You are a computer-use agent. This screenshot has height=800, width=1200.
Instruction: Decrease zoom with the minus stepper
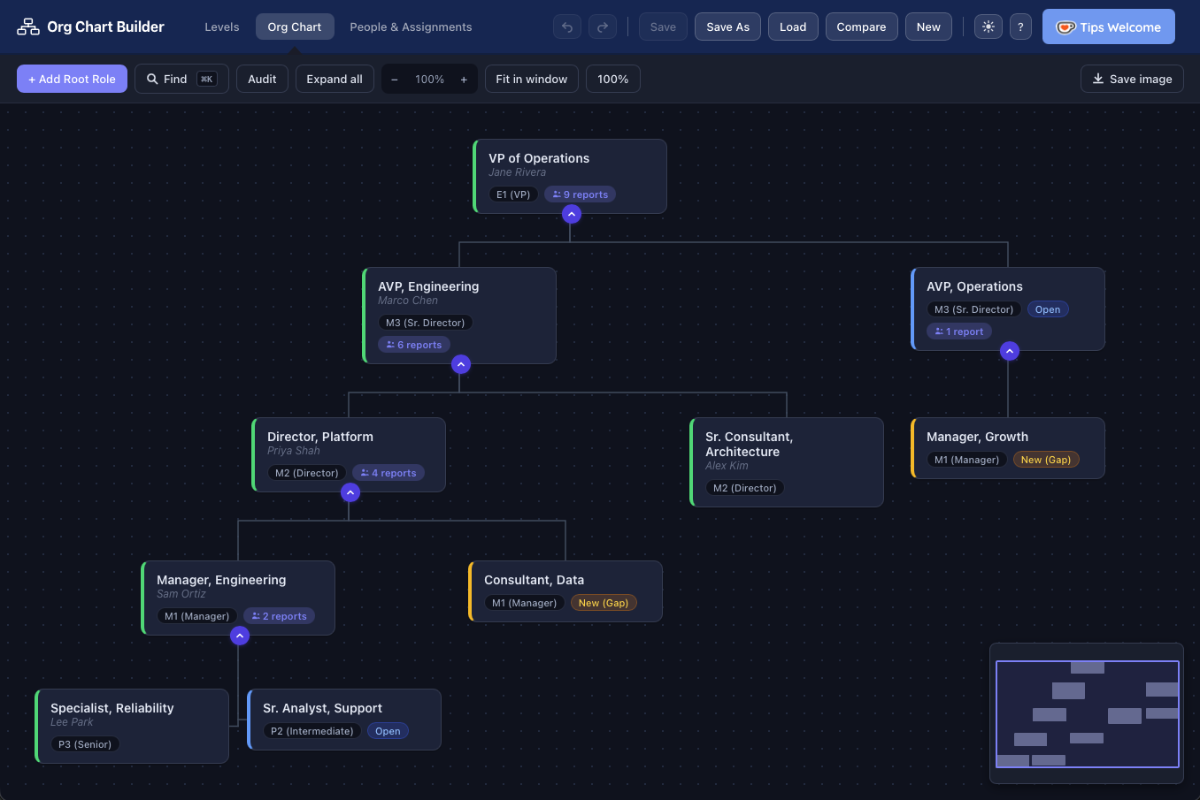[x=395, y=78]
